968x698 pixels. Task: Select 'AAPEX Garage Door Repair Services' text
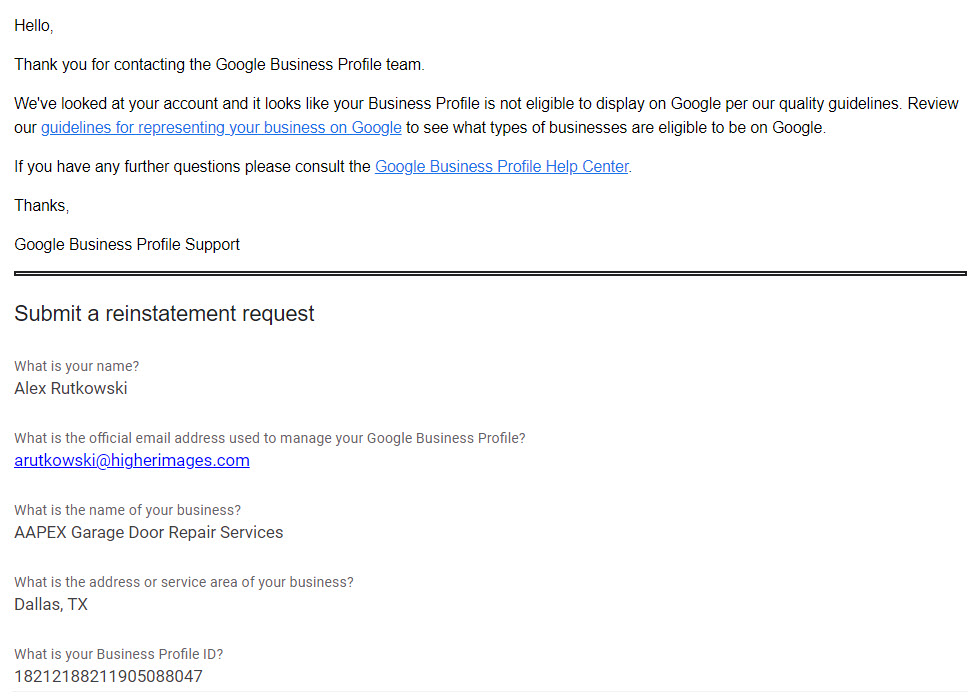click(149, 532)
